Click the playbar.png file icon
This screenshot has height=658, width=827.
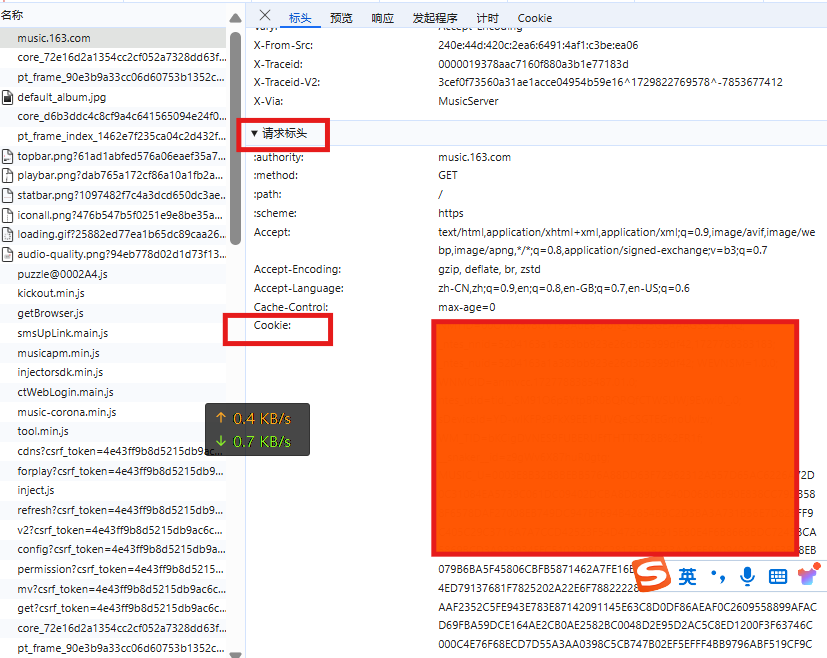8,176
